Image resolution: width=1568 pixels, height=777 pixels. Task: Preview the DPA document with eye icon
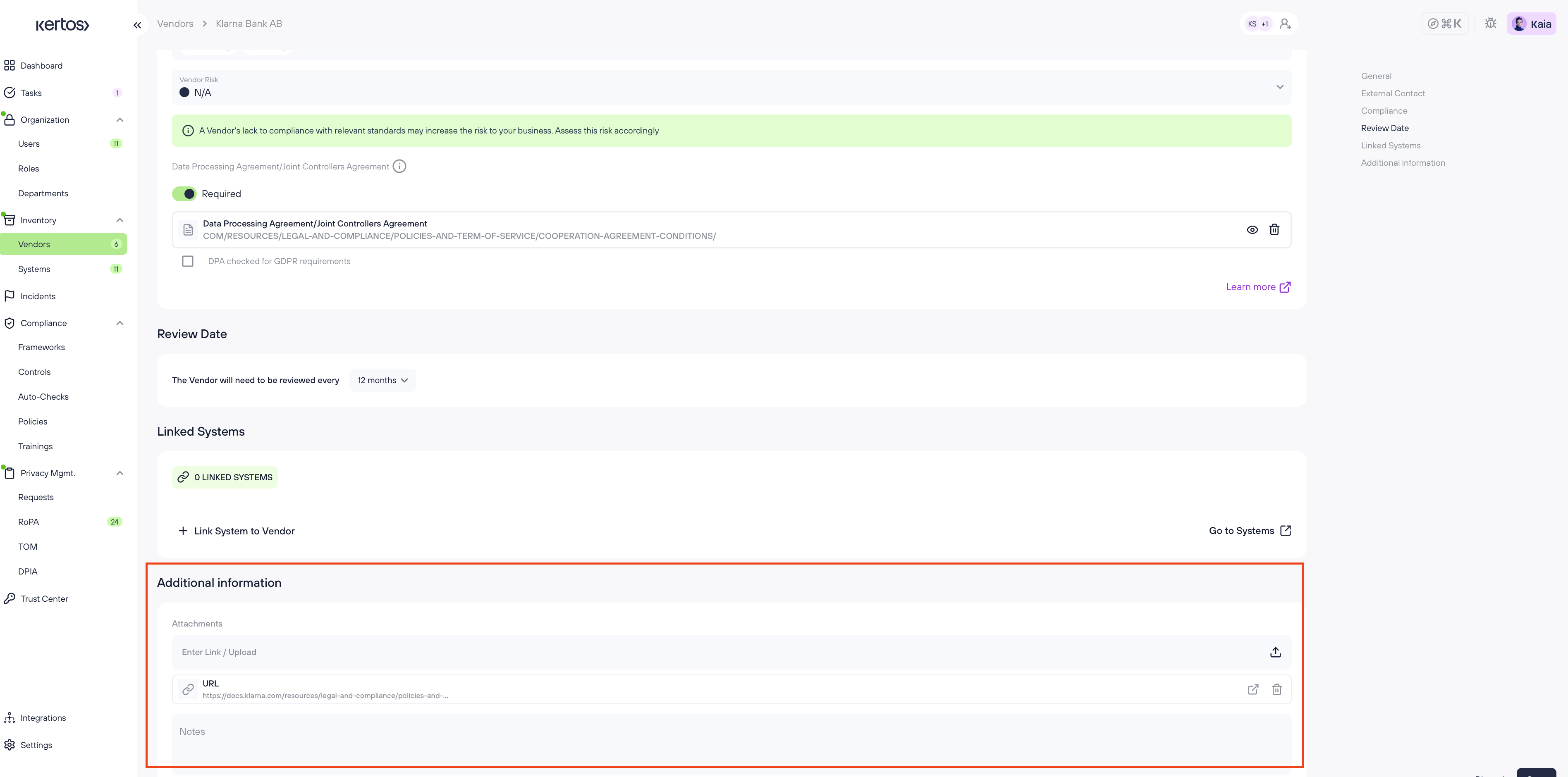1252,230
